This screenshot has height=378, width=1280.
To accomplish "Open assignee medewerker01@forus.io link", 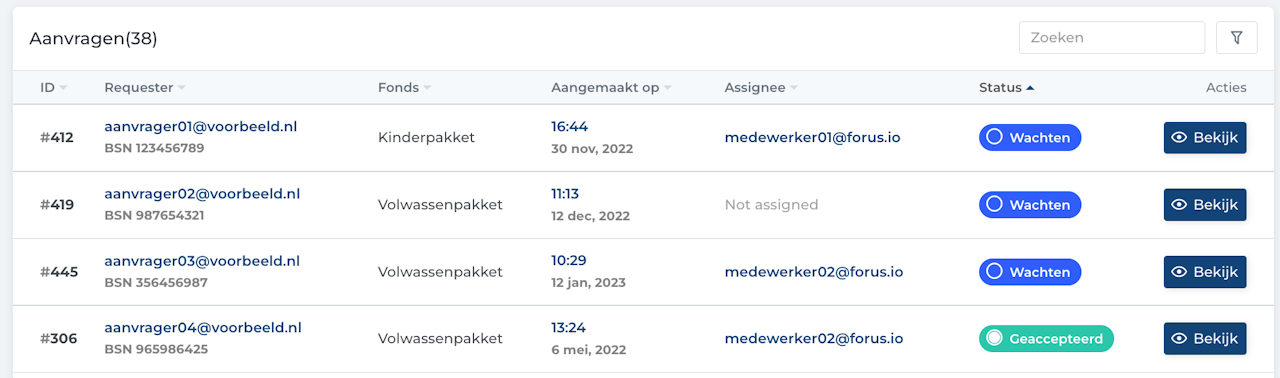I will point(813,138).
